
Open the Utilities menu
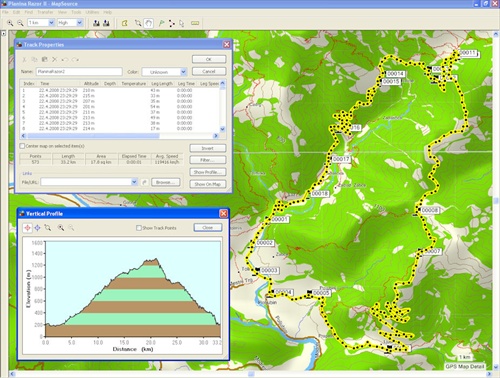click(x=92, y=12)
